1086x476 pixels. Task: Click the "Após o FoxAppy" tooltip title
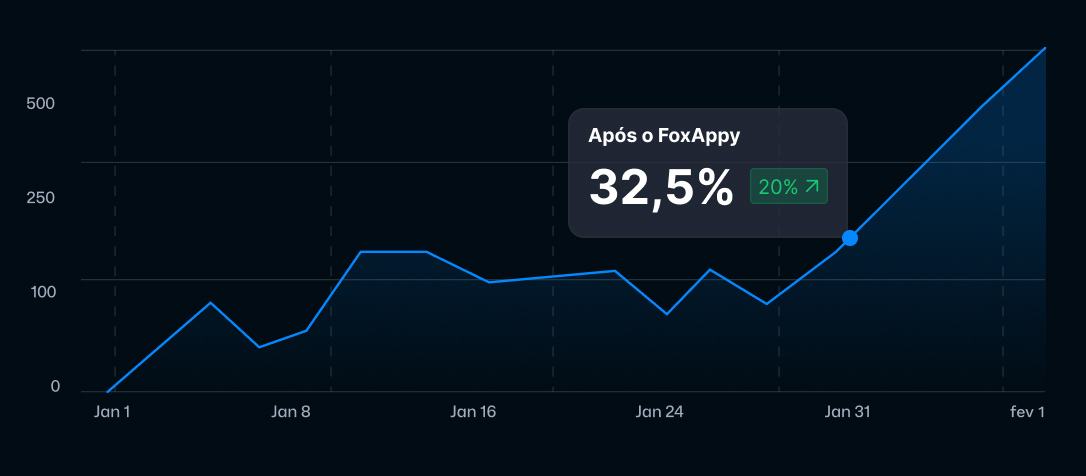click(x=664, y=136)
